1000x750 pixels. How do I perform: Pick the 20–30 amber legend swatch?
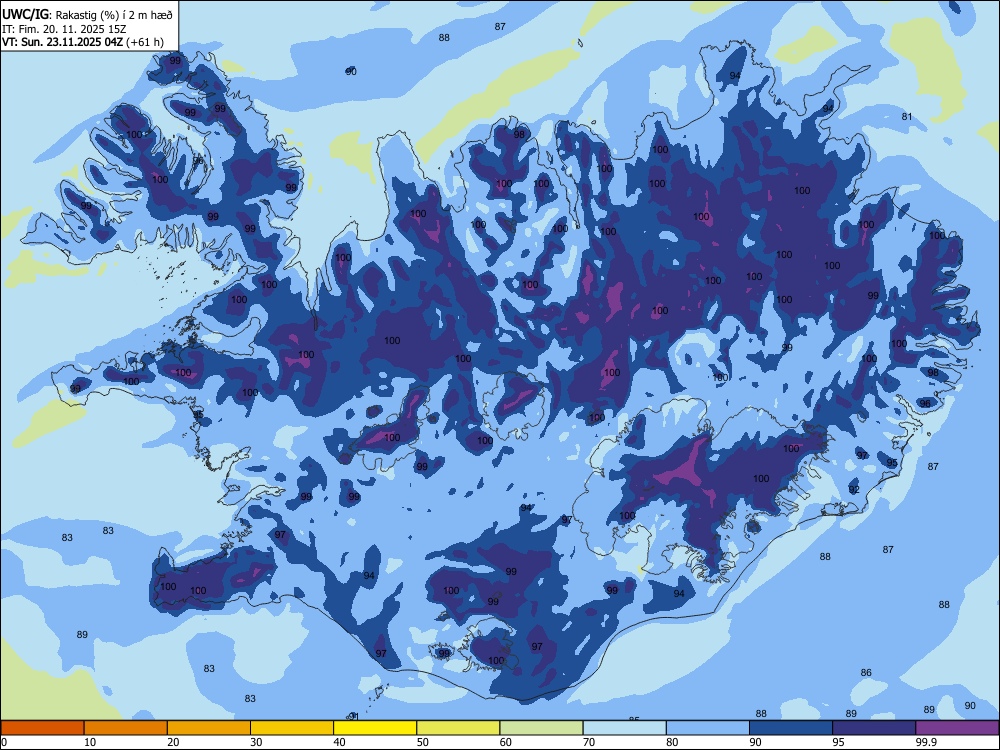click(x=209, y=728)
